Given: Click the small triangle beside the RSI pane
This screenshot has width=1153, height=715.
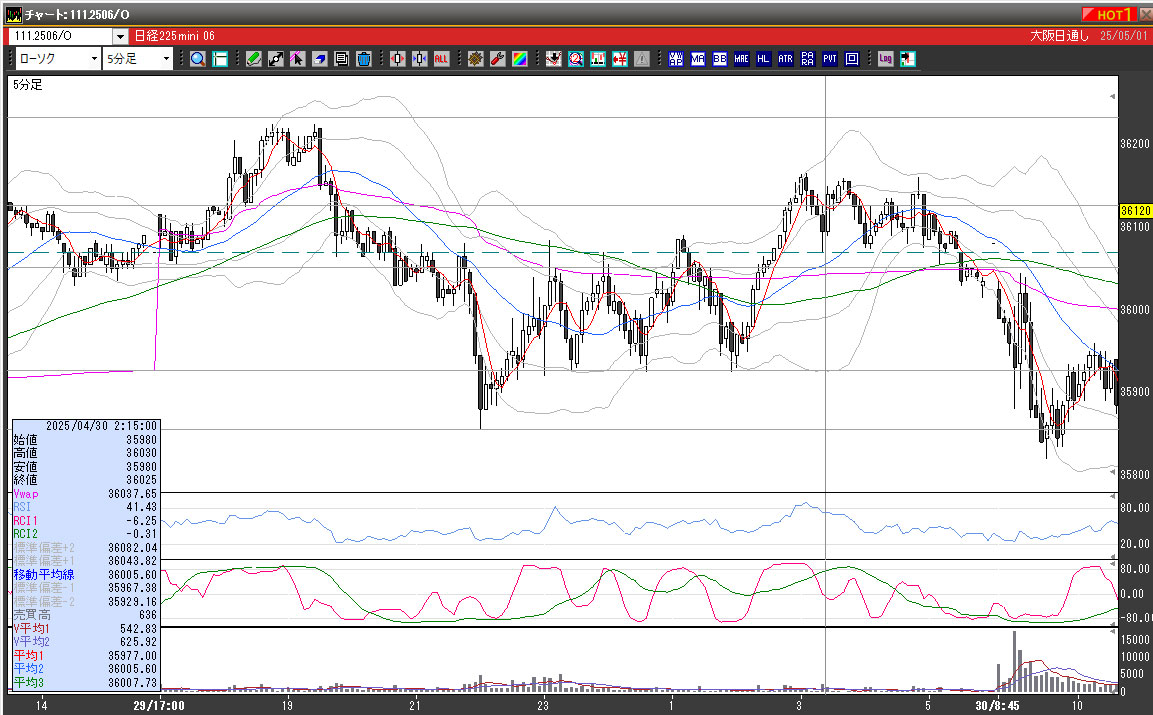Looking at the screenshot, I should point(1112,497).
